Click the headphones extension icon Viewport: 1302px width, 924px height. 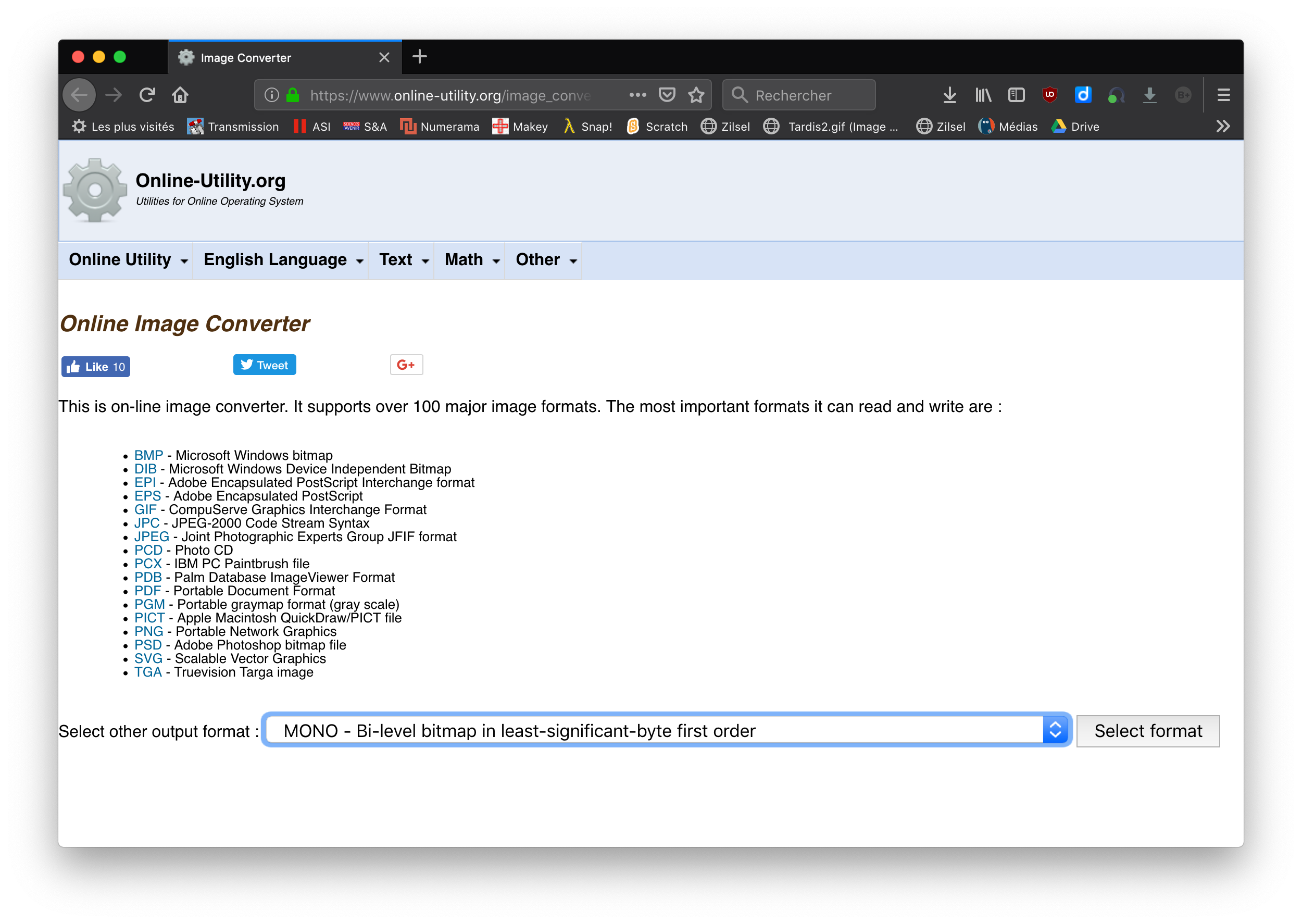(x=1116, y=95)
